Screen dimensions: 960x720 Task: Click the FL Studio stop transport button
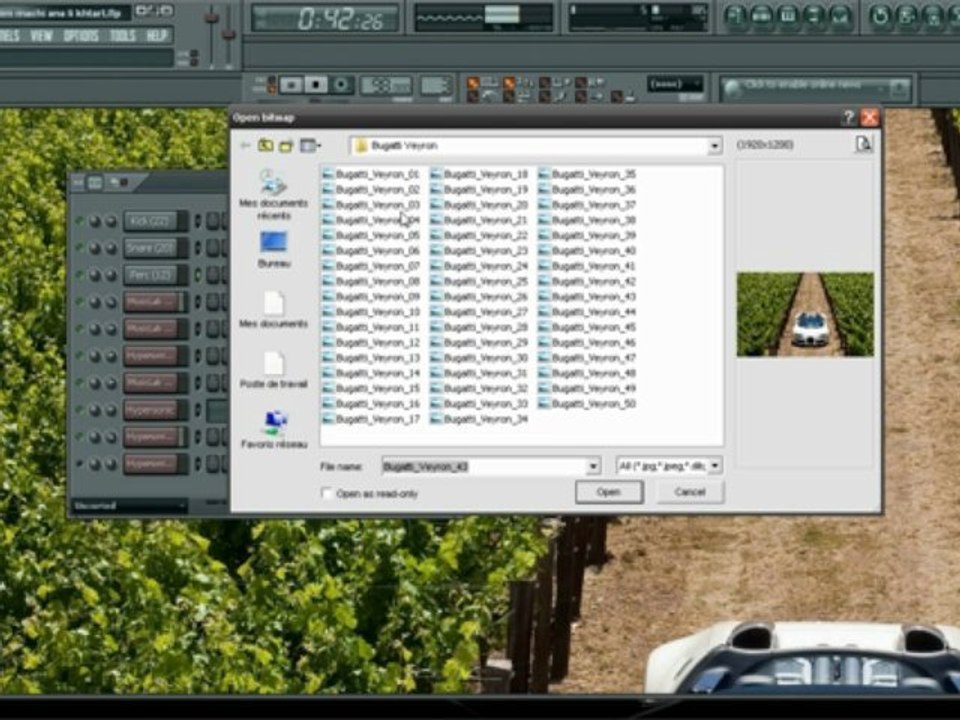coord(316,85)
